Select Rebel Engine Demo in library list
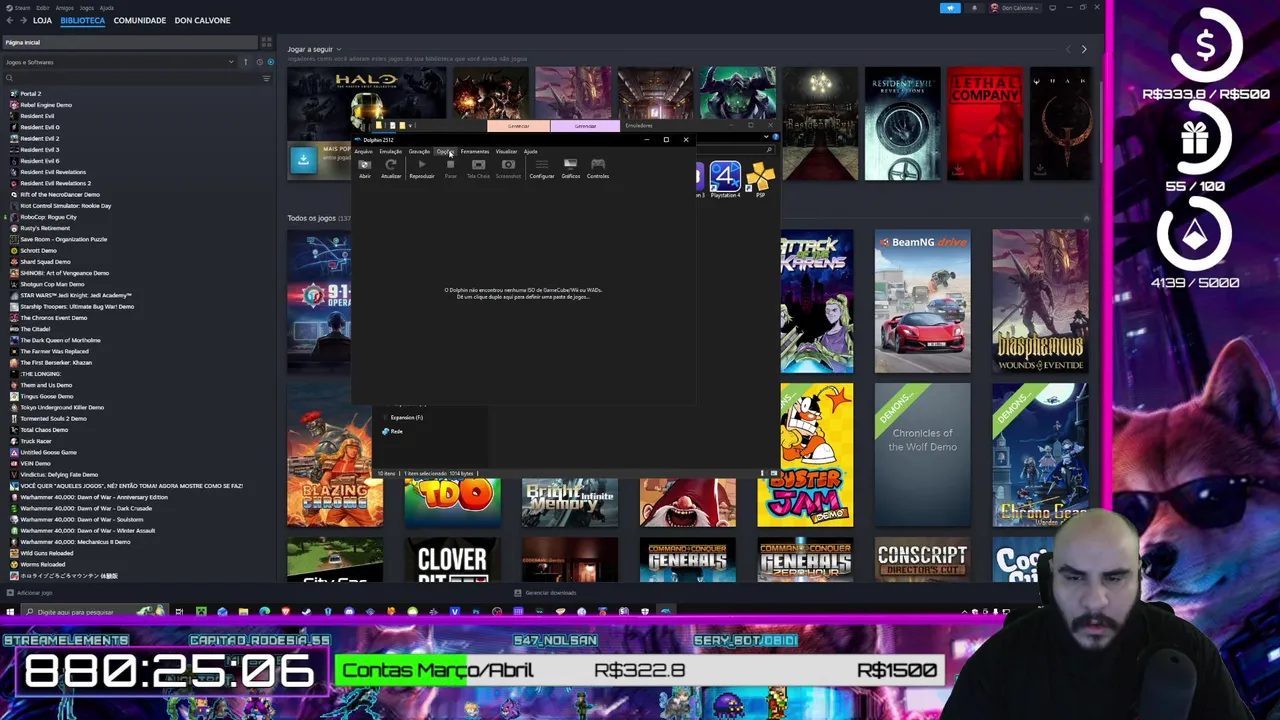This screenshot has width=1280, height=720. [45, 105]
